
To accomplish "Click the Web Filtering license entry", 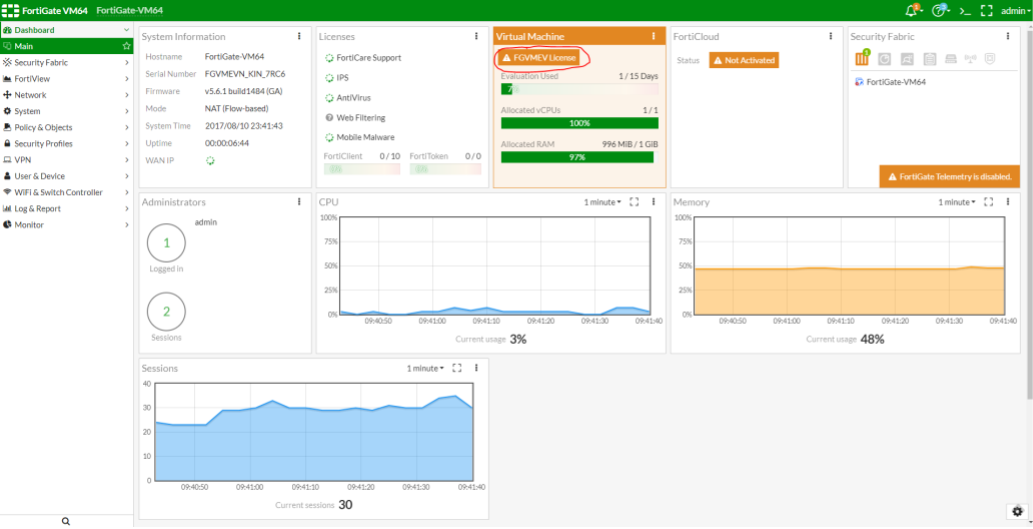I will coord(355,117).
